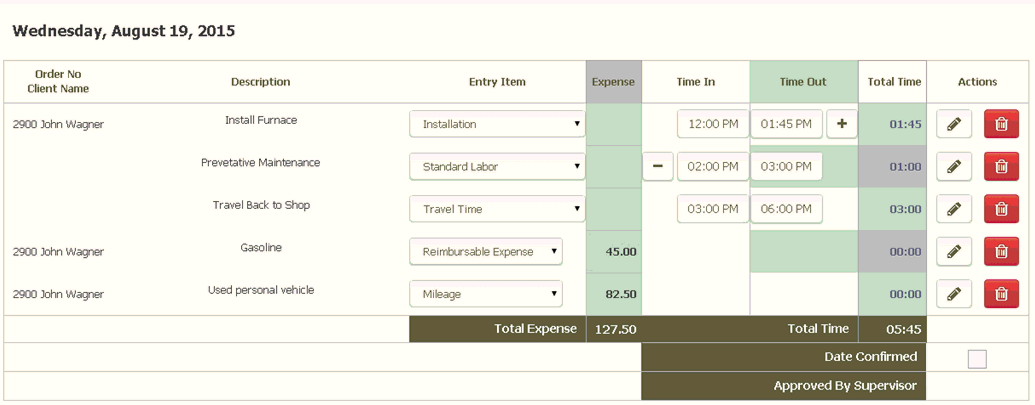This screenshot has height=405, width=1035.
Task: Edit the Travel Back to Shop entry
Action: pos(954,209)
